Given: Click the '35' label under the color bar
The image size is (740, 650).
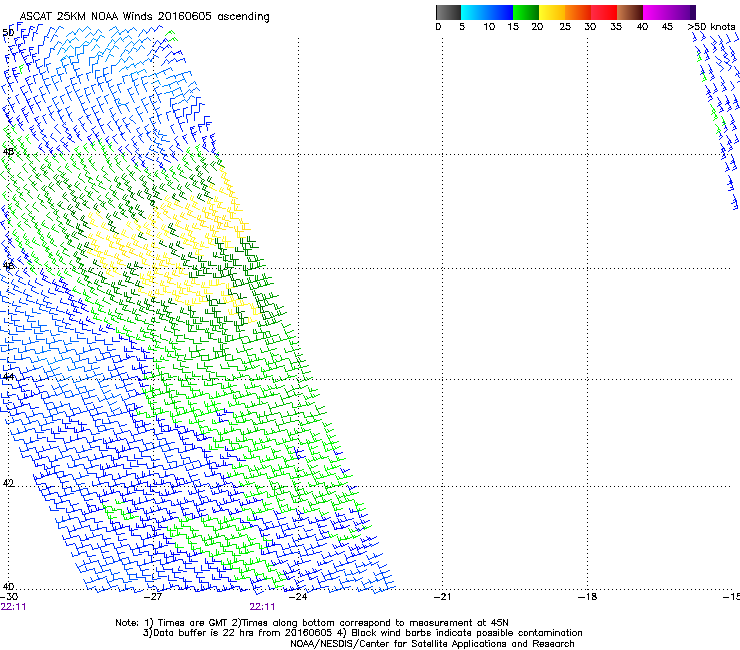Looking at the screenshot, I should pyautogui.click(x=616, y=27).
